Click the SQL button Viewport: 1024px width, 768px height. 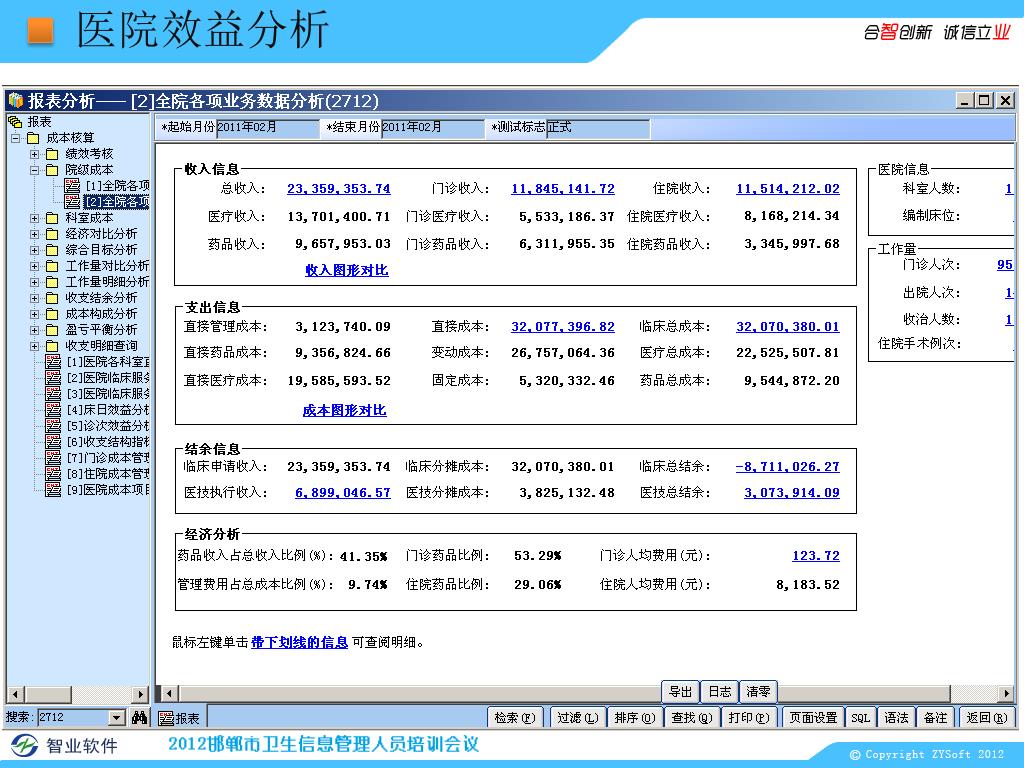coord(860,718)
